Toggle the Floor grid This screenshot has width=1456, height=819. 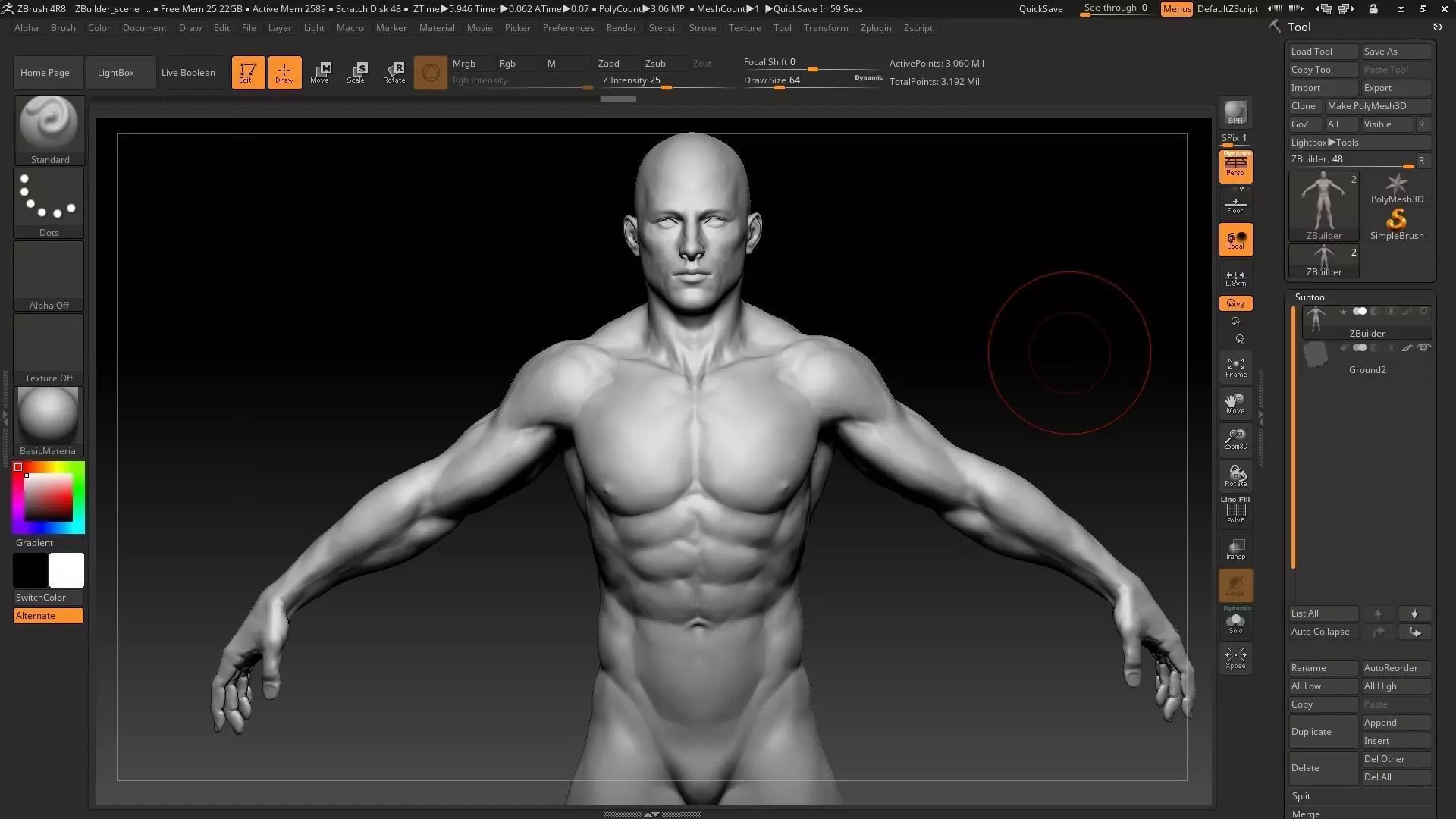pyautogui.click(x=1235, y=205)
